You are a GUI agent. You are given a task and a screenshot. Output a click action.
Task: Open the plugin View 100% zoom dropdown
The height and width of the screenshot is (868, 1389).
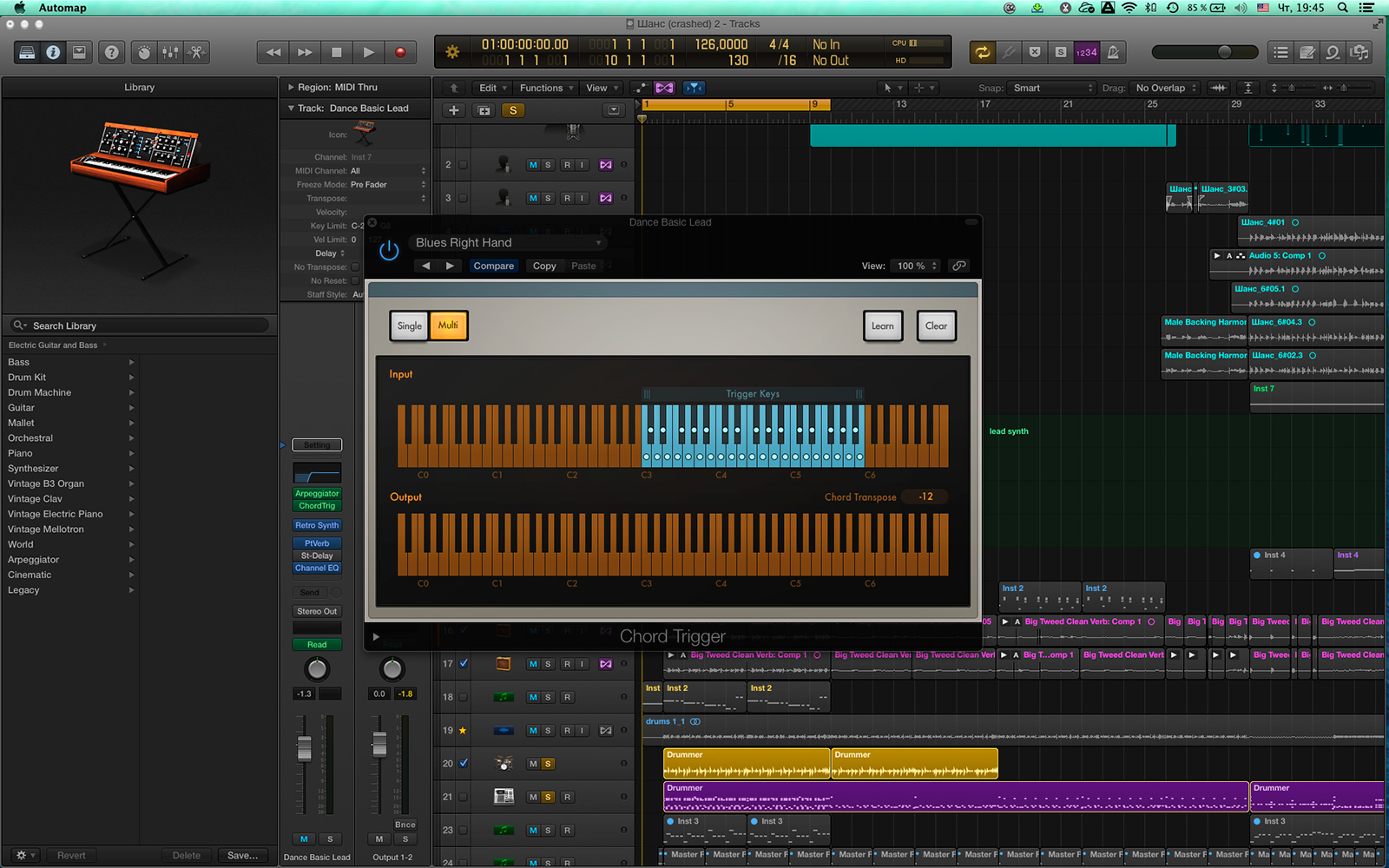pos(915,266)
